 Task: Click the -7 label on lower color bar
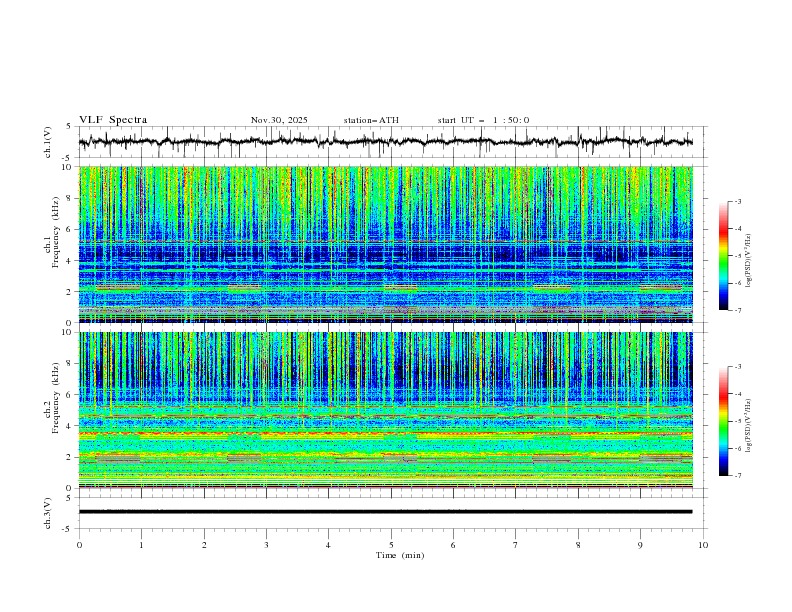738,476
